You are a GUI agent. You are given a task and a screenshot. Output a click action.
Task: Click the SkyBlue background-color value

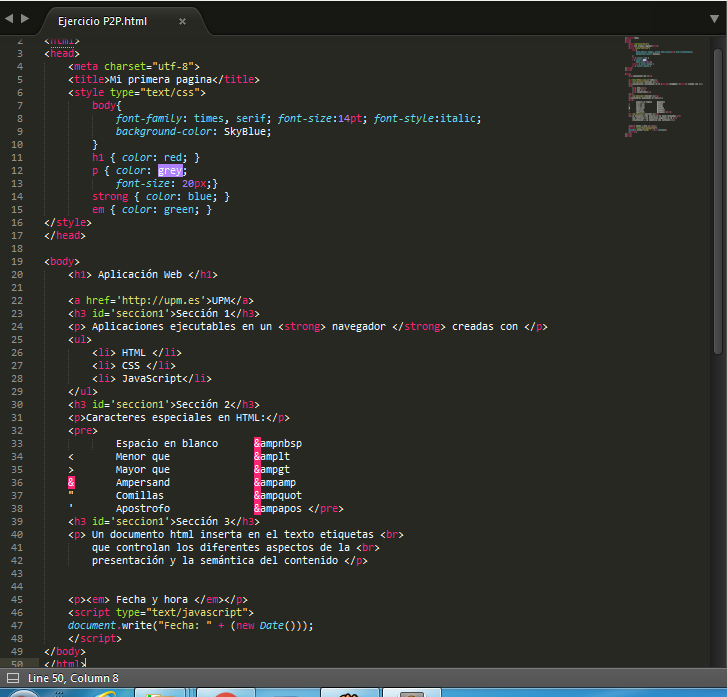pos(247,131)
